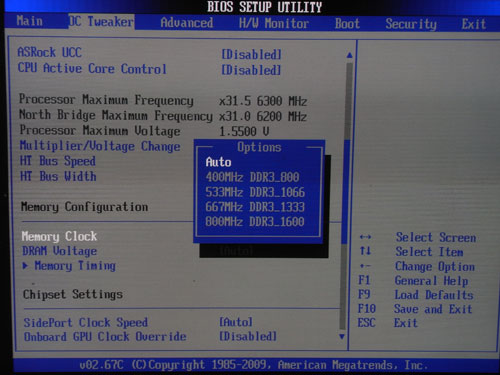Select the OC Tweaker tab
The width and height of the screenshot is (500, 375).
pos(101,22)
